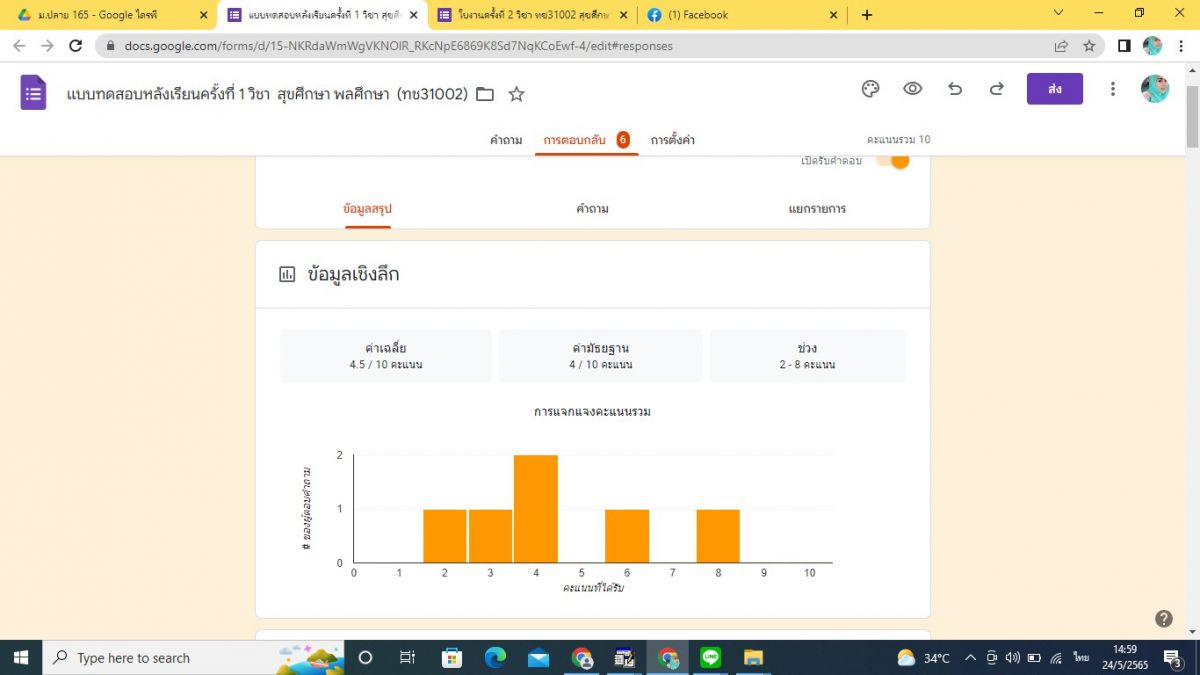Switch to the Facebook browser tab
Screen dimensions: 1200x675
(740, 15)
